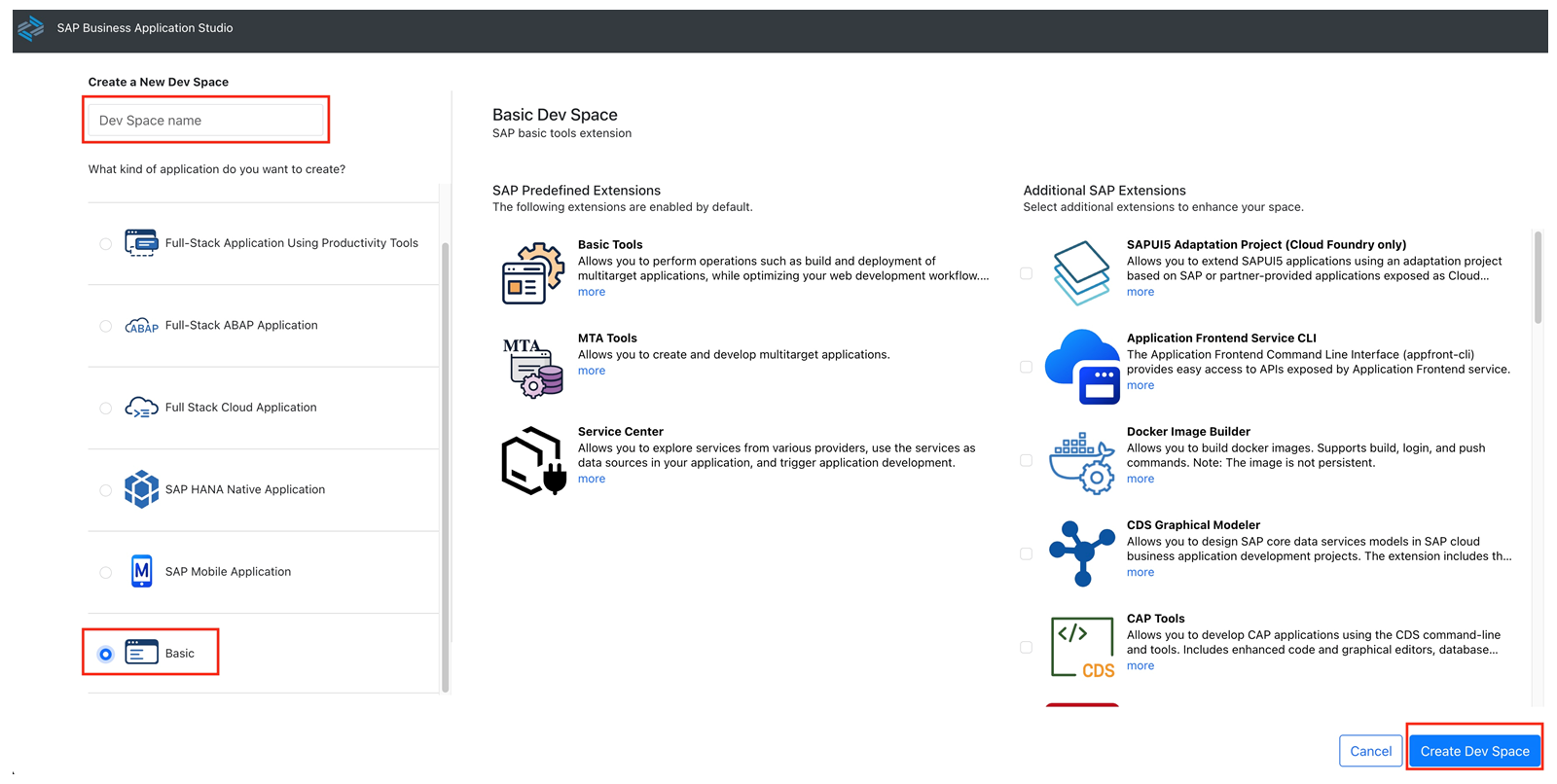Expand 'more' under Basic Tools description
Image resolution: width=1557 pixels, height=784 pixels.
592,292
